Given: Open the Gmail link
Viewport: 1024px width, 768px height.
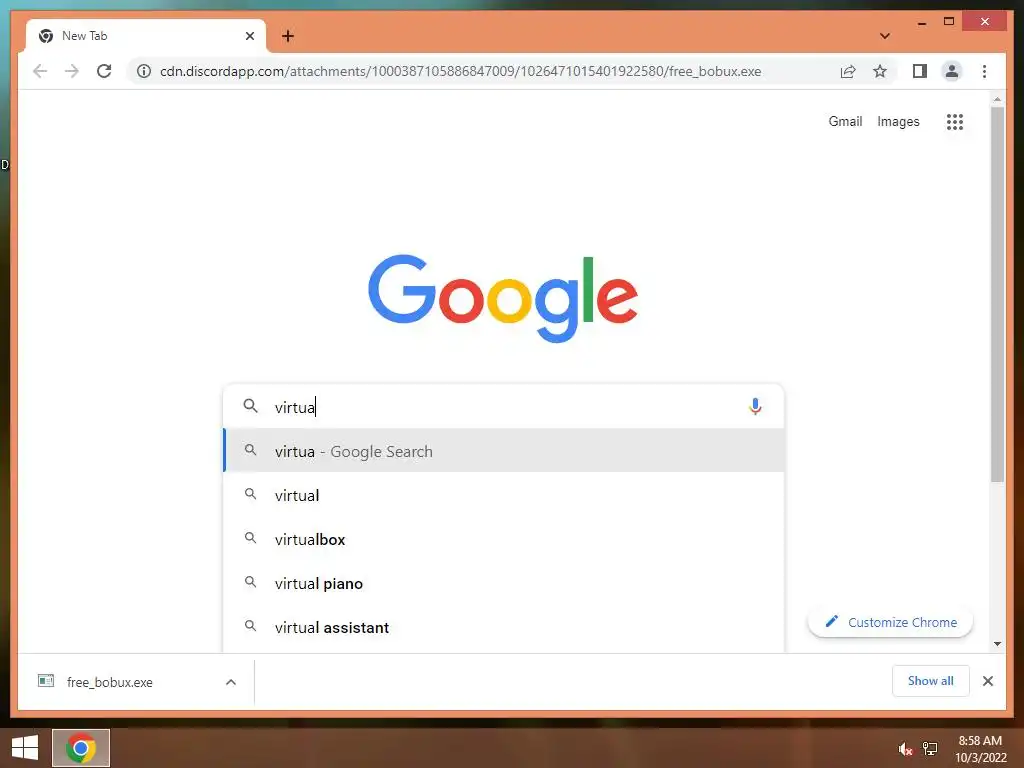Looking at the screenshot, I should coord(845,121).
